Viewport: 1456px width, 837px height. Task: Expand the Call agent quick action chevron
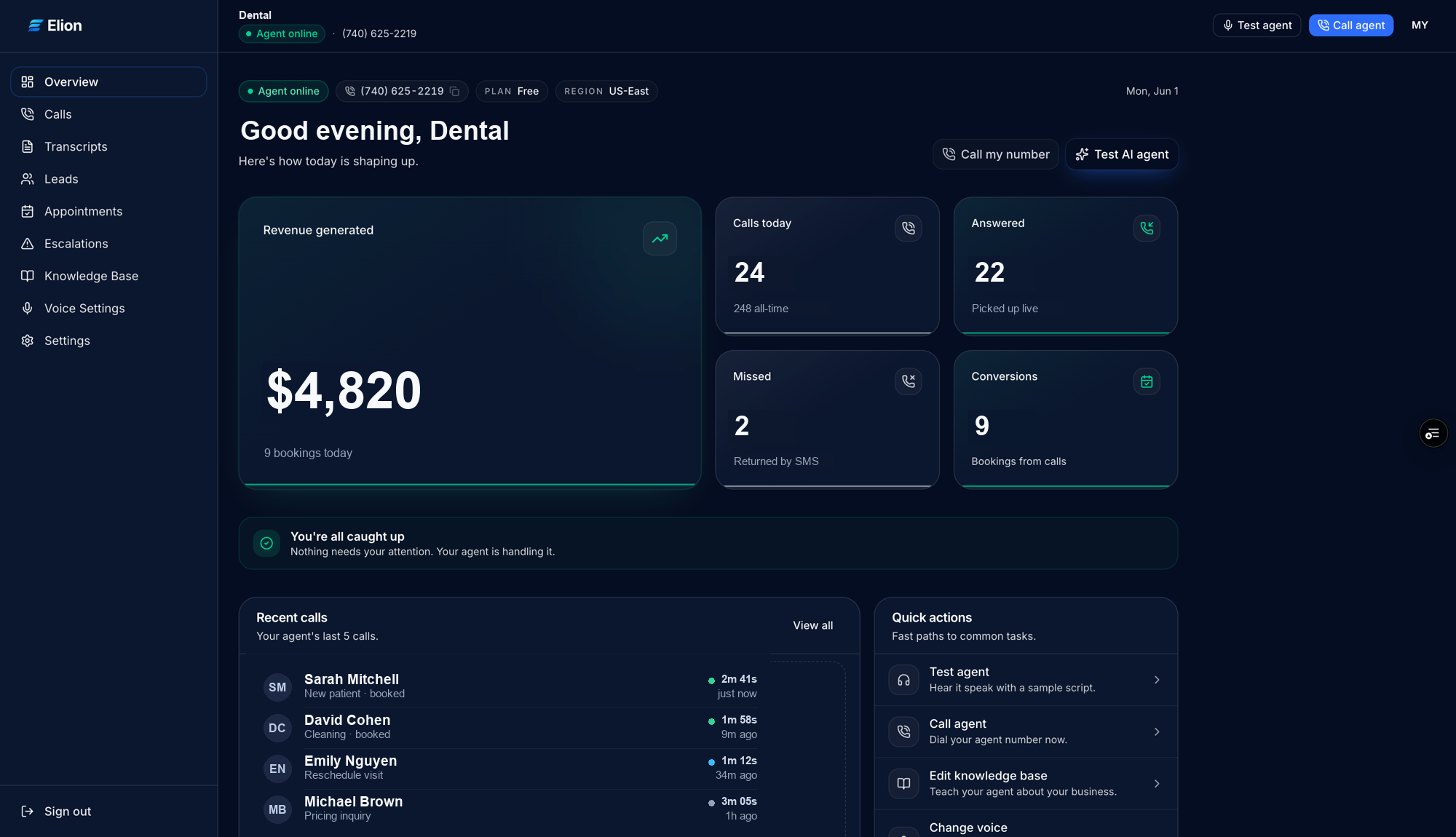1157,732
